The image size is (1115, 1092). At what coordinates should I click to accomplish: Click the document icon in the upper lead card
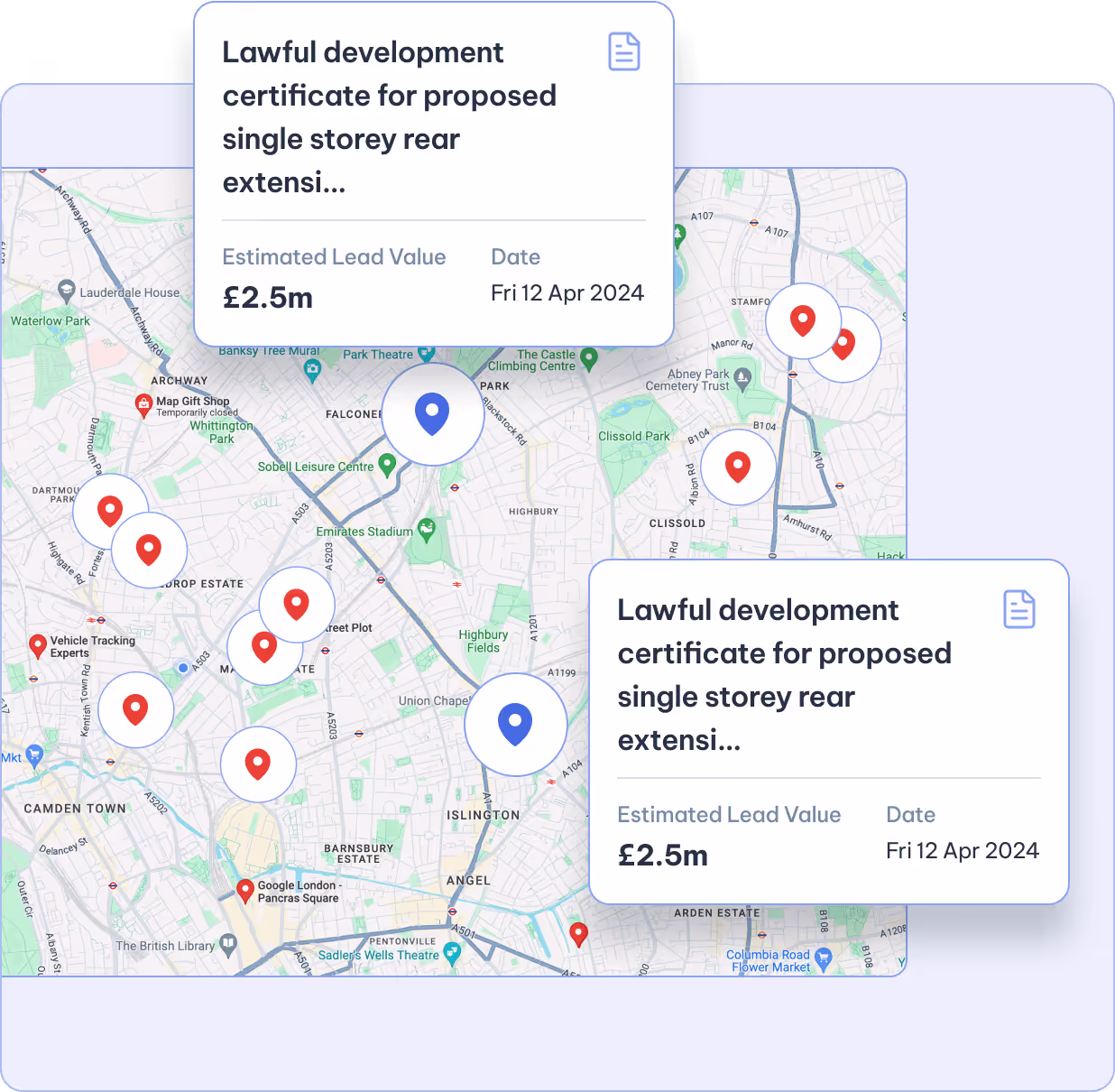624,51
